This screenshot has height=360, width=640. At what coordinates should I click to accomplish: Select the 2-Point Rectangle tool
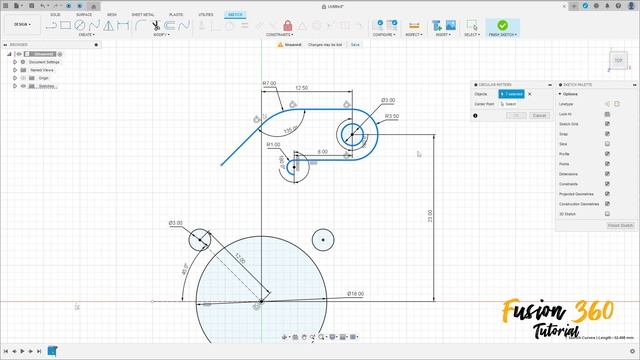point(65,25)
